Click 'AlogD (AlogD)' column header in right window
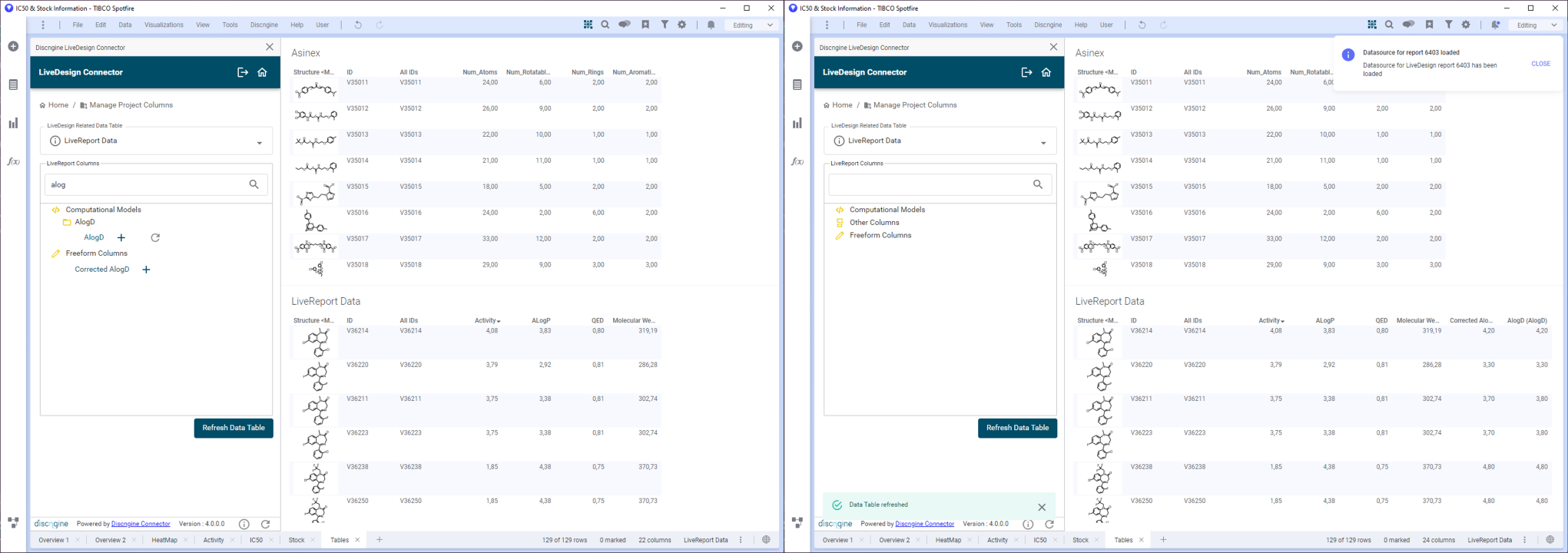This screenshot has width=1568, height=553. (1527, 320)
